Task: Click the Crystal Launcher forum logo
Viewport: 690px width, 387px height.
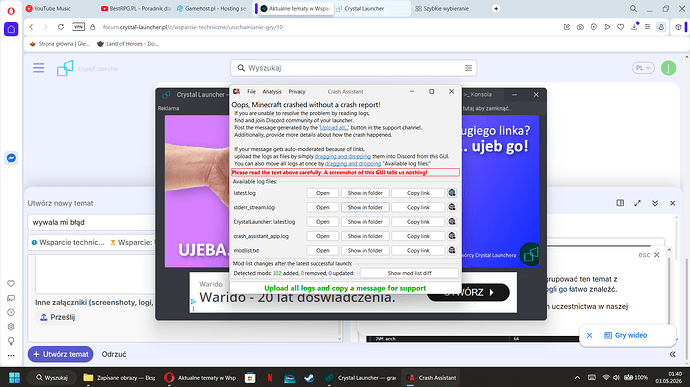Action: pyautogui.click(x=65, y=68)
